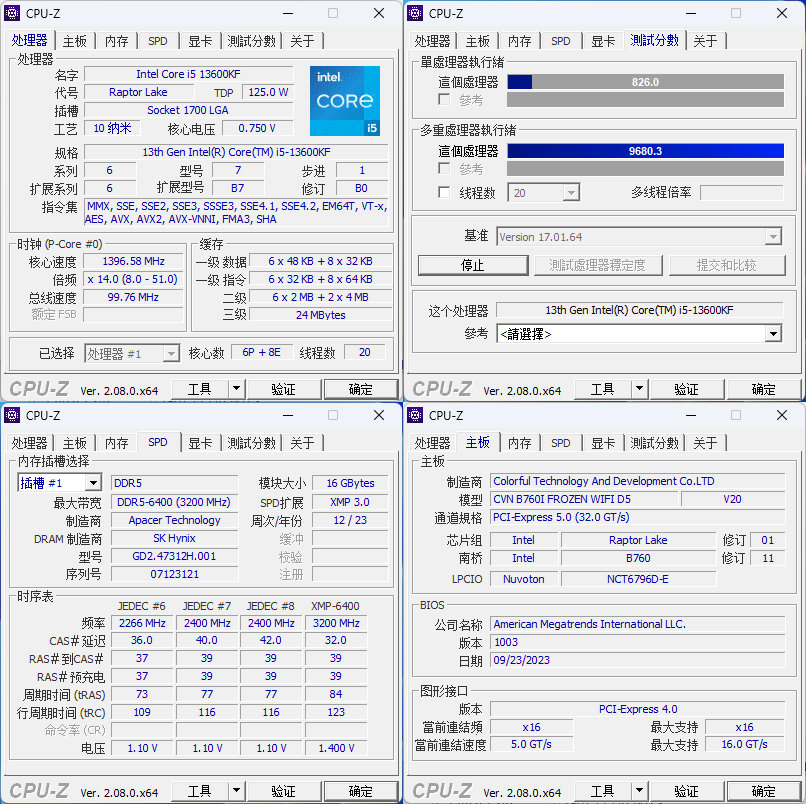Toggle the 线程数 checkbox

[x=444, y=192]
